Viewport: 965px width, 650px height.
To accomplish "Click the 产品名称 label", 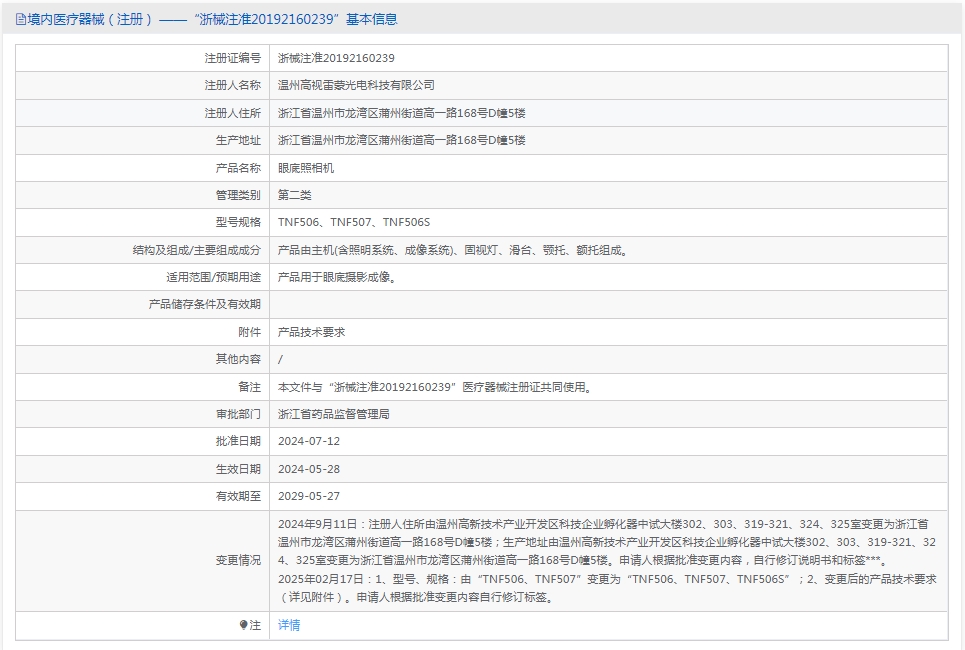I will pos(238,168).
